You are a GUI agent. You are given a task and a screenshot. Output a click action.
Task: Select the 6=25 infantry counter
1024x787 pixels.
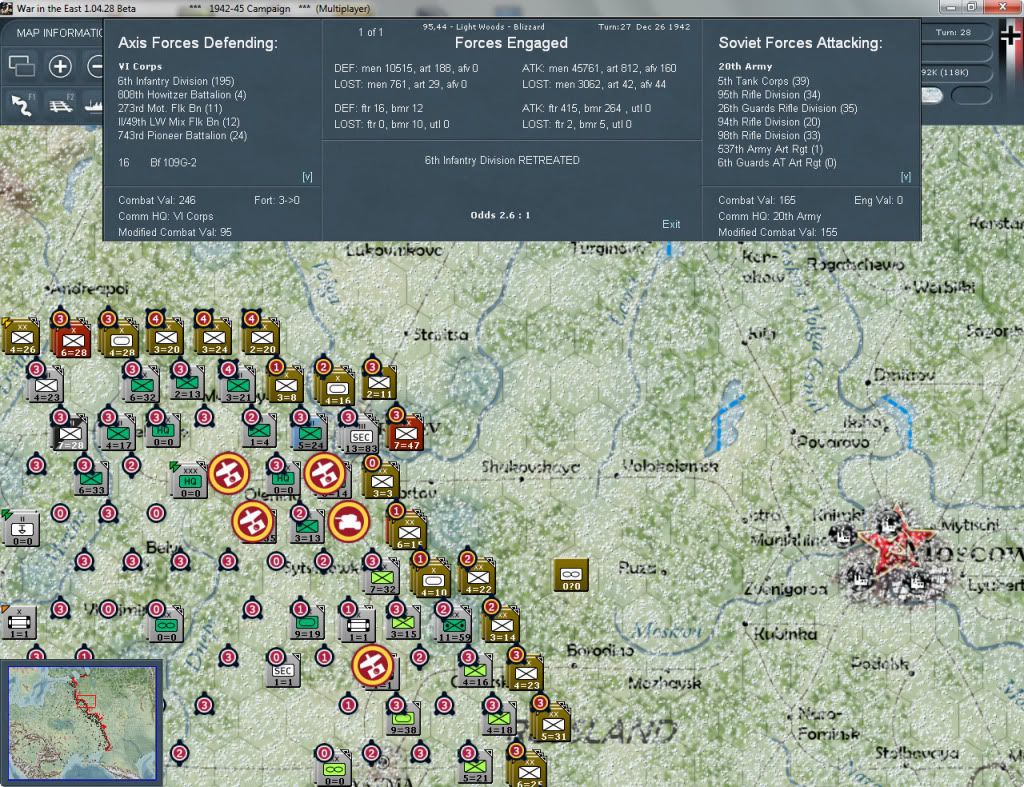click(529, 771)
